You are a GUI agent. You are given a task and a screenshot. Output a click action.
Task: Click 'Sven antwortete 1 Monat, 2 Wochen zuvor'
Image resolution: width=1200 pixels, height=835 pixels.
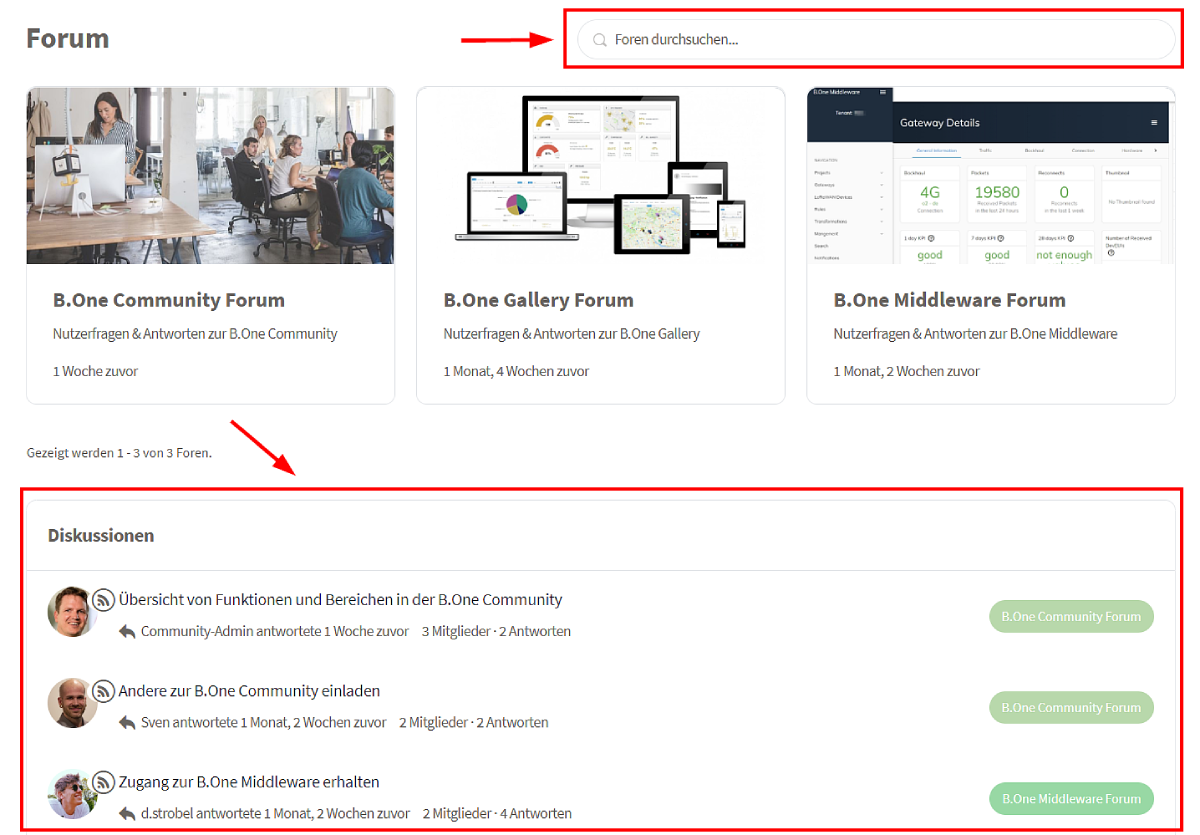(264, 723)
